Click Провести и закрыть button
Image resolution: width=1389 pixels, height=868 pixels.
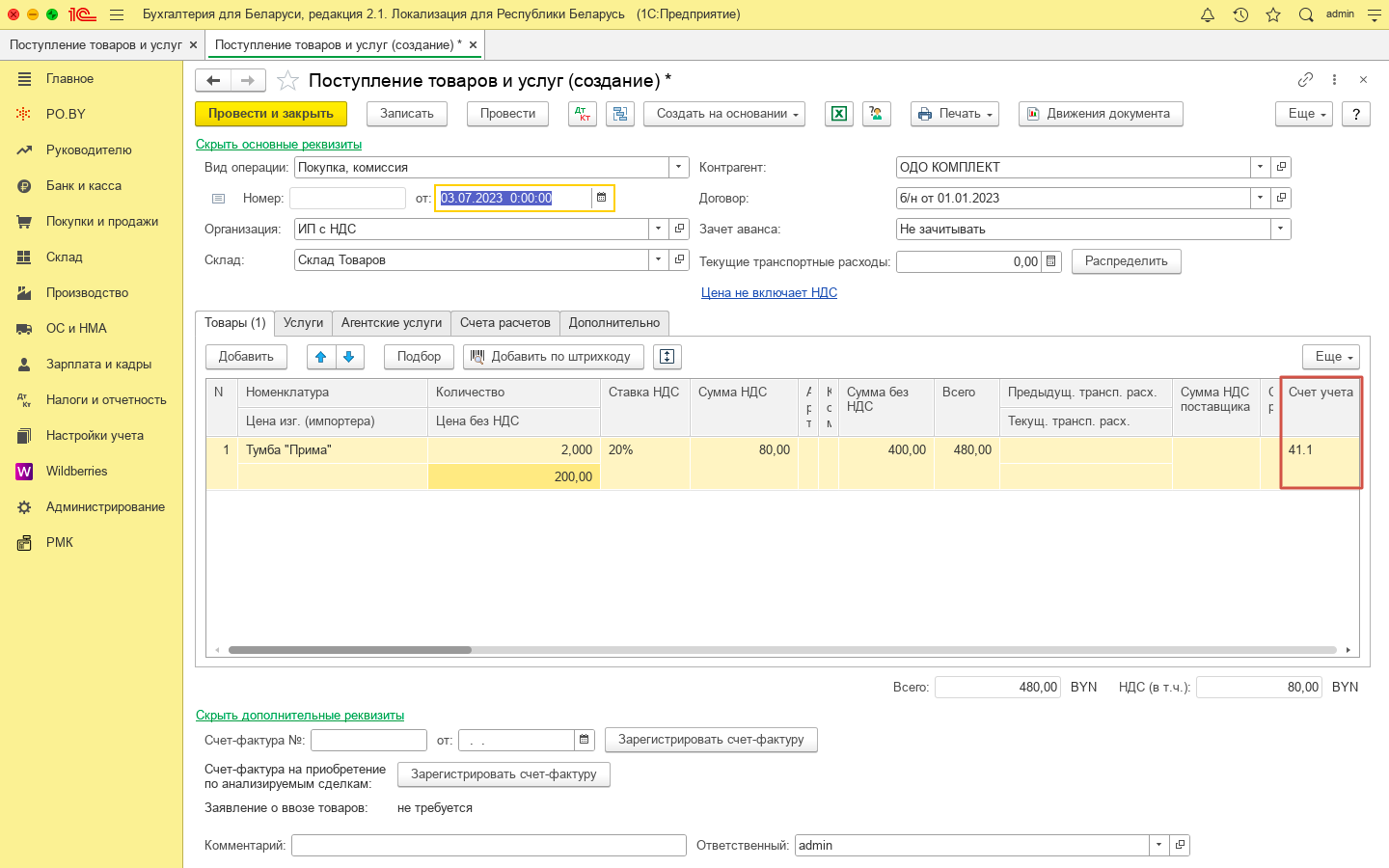pyautogui.click(x=271, y=114)
